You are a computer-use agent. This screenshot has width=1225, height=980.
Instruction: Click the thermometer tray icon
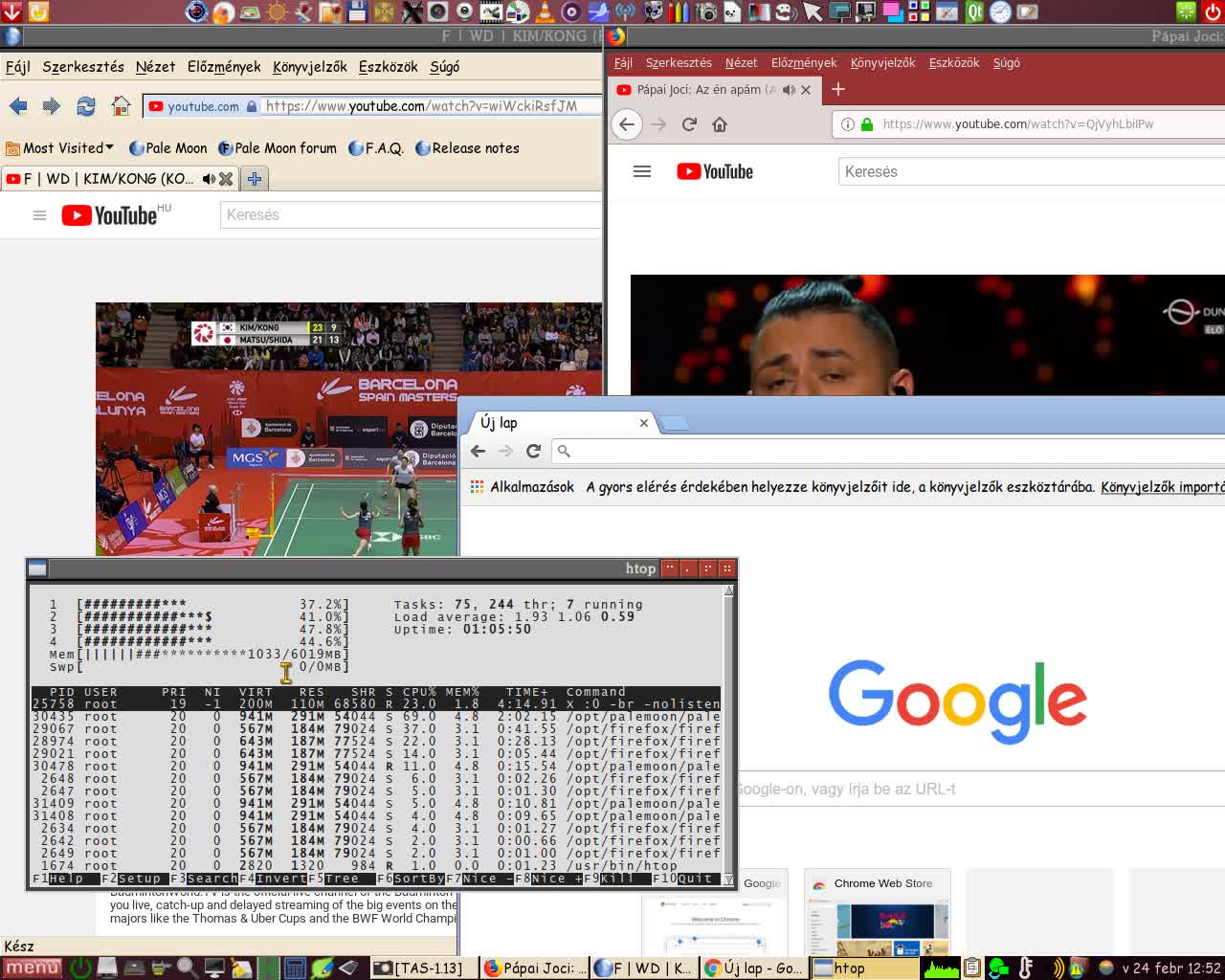coord(1026,969)
